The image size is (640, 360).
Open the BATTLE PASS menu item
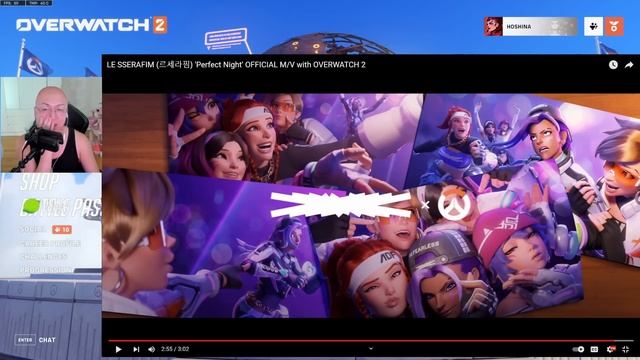click(x=60, y=208)
